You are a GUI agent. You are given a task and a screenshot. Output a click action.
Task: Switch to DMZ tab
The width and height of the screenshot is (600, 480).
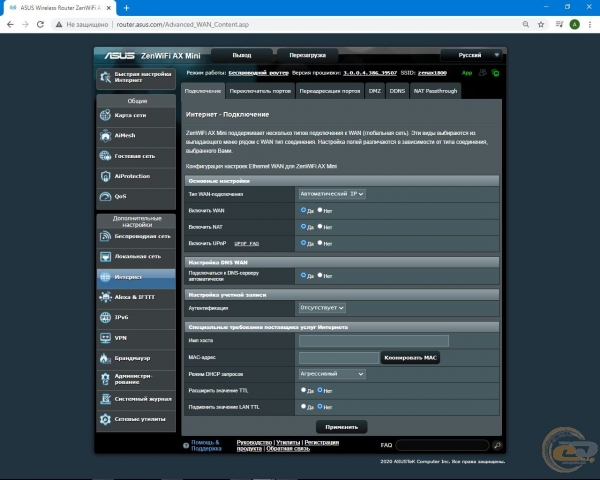[x=375, y=91]
